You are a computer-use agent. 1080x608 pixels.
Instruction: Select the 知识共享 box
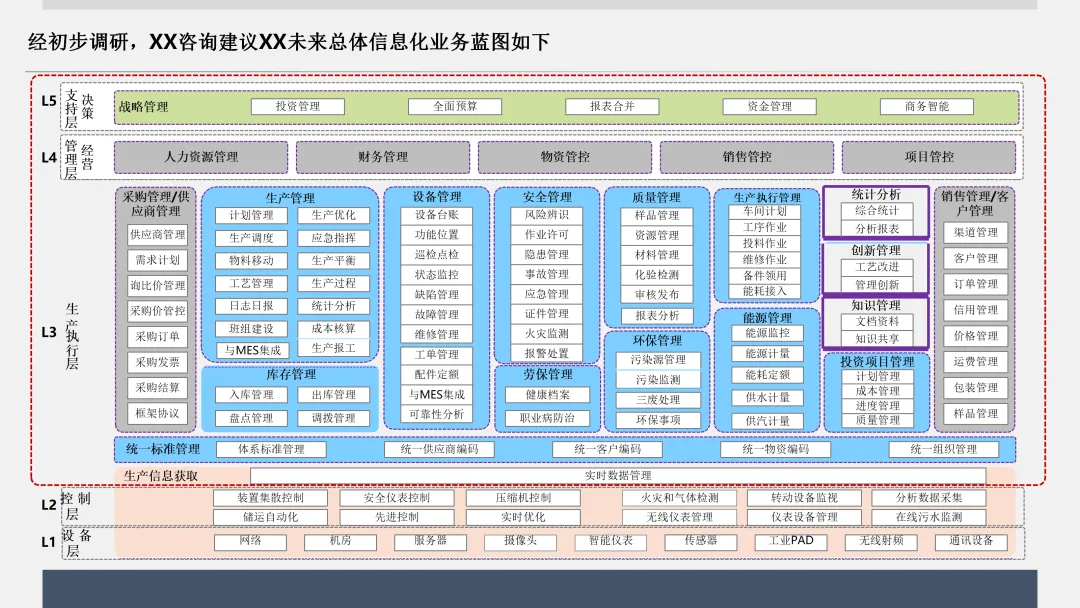[x=877, y=339]
